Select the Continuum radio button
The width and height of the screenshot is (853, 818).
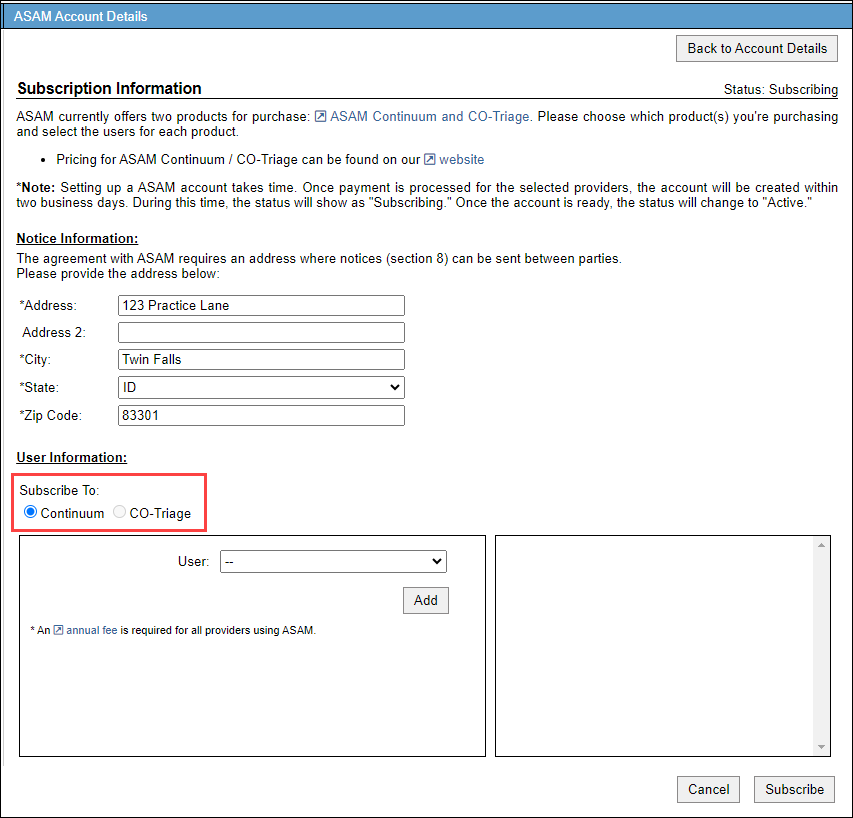(x=30, y=512)
